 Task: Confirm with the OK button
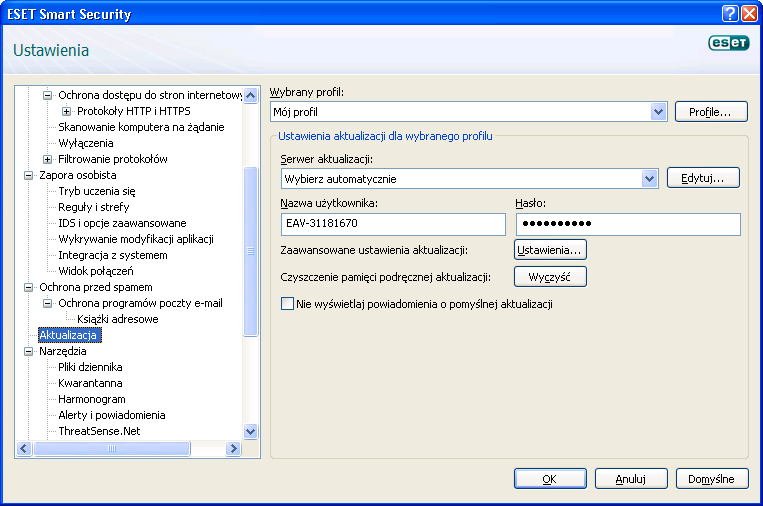[x=550, y=479]
